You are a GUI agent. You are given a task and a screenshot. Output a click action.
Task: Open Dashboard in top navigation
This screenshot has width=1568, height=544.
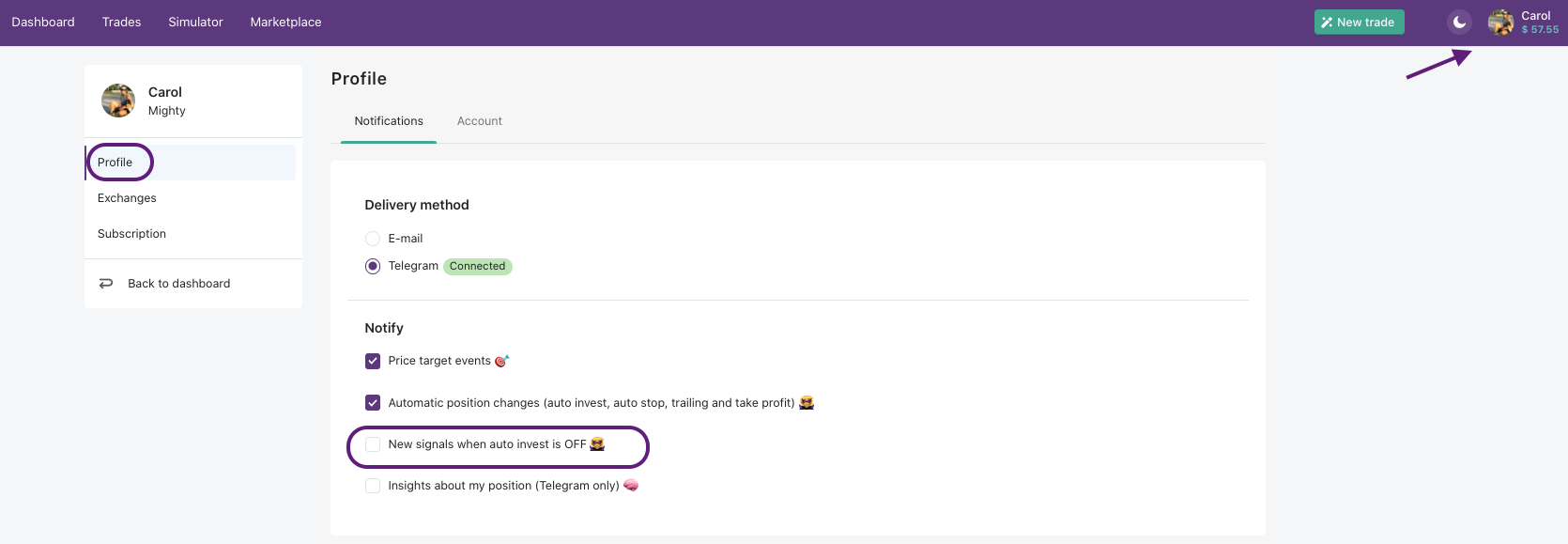coord(43,23)
